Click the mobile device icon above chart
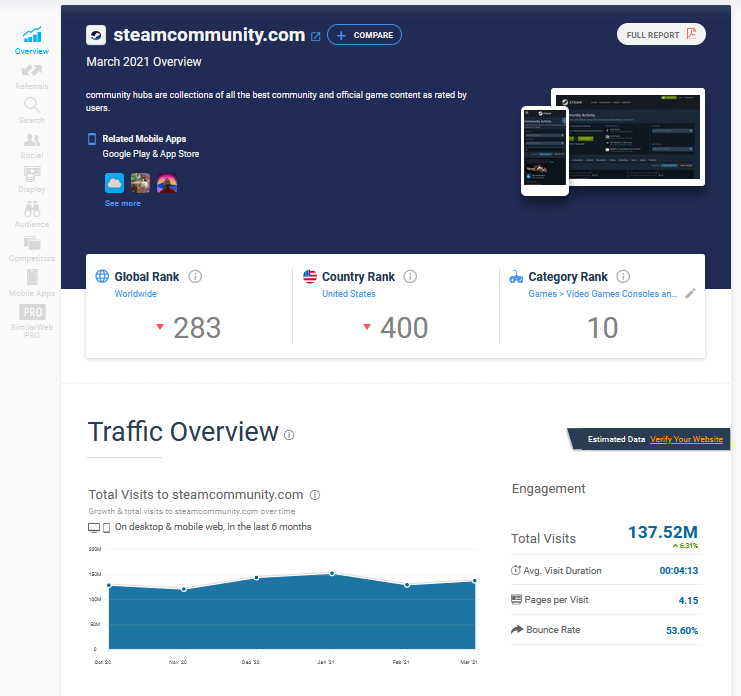The width and height of the screenshot is (741, 696). [106, 527]
